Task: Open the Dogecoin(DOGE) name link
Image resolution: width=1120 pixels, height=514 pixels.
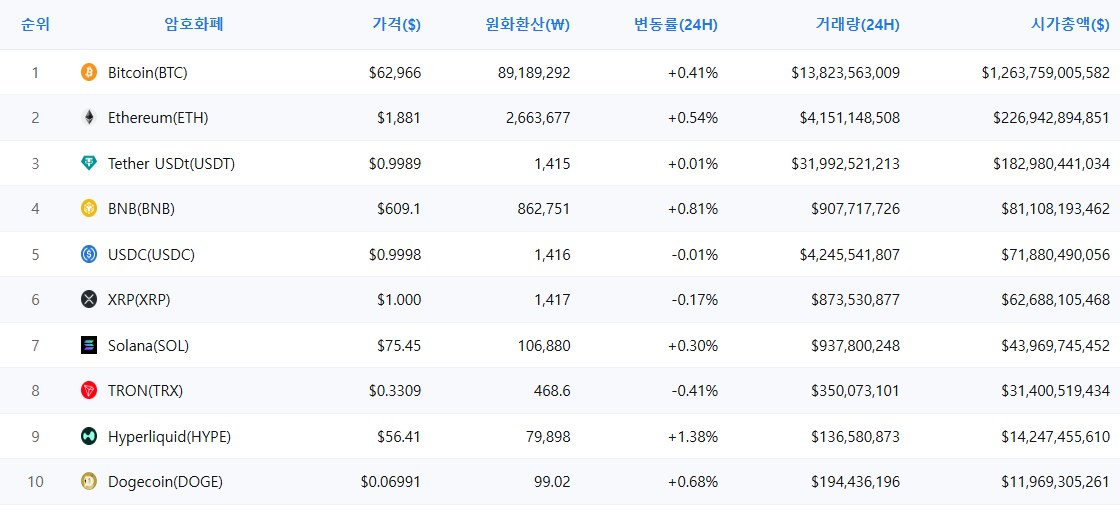Action: pos(166,482)
